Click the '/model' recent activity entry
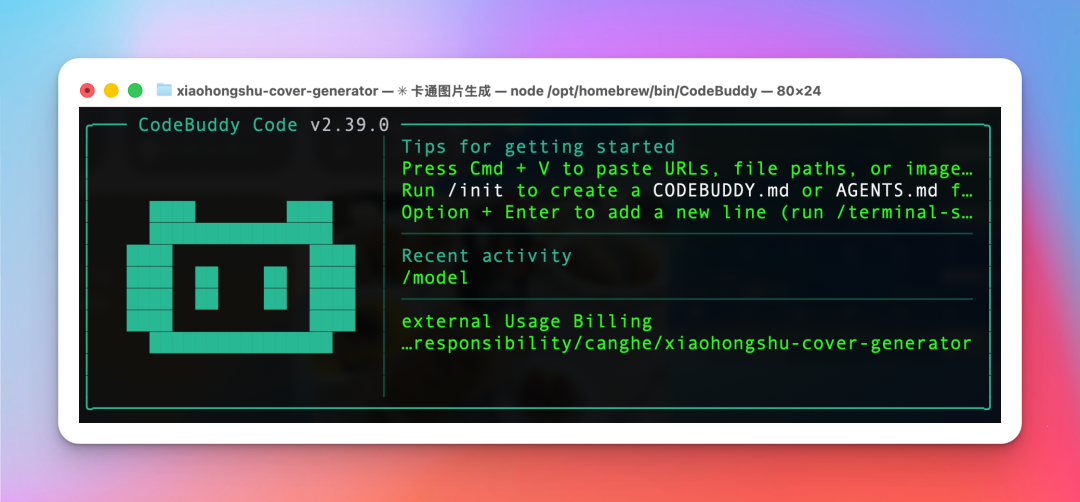 [x=435, y=278]
